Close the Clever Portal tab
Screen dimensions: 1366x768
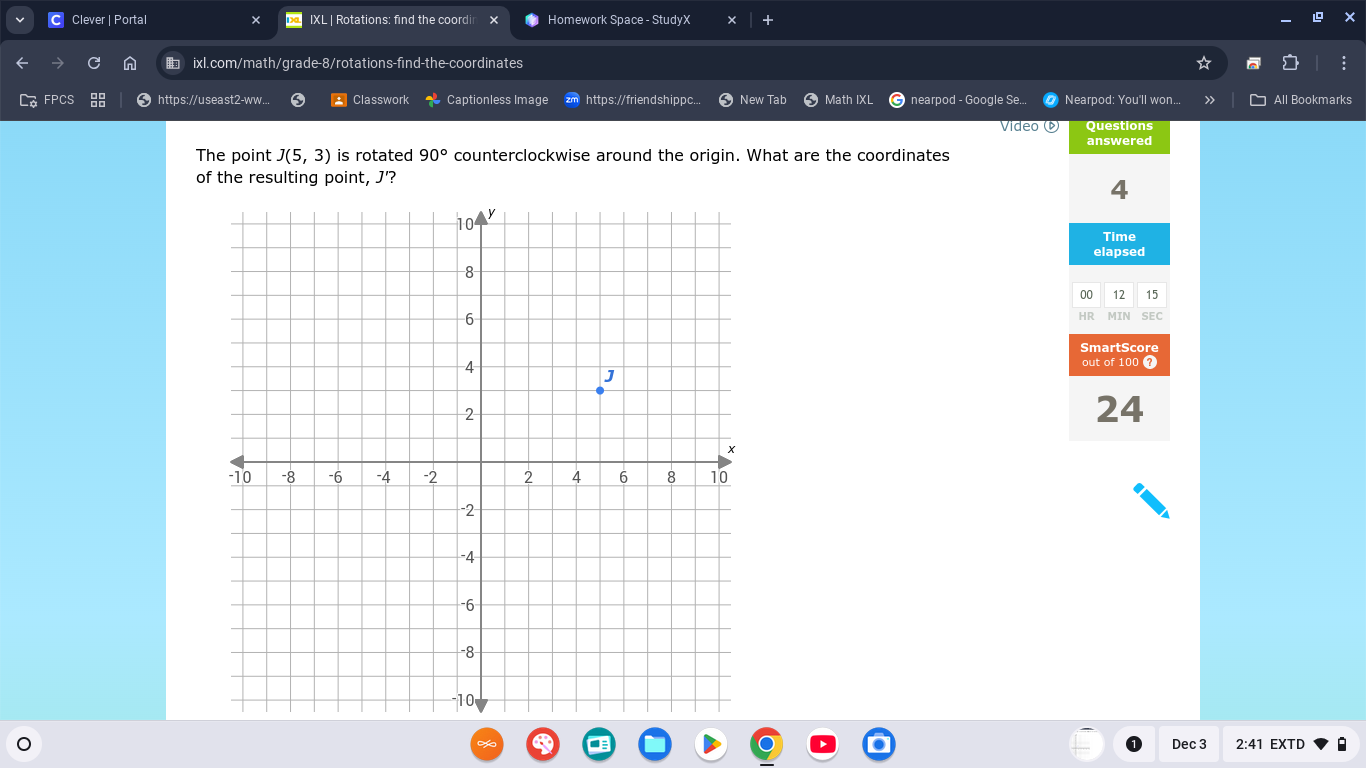256,20
